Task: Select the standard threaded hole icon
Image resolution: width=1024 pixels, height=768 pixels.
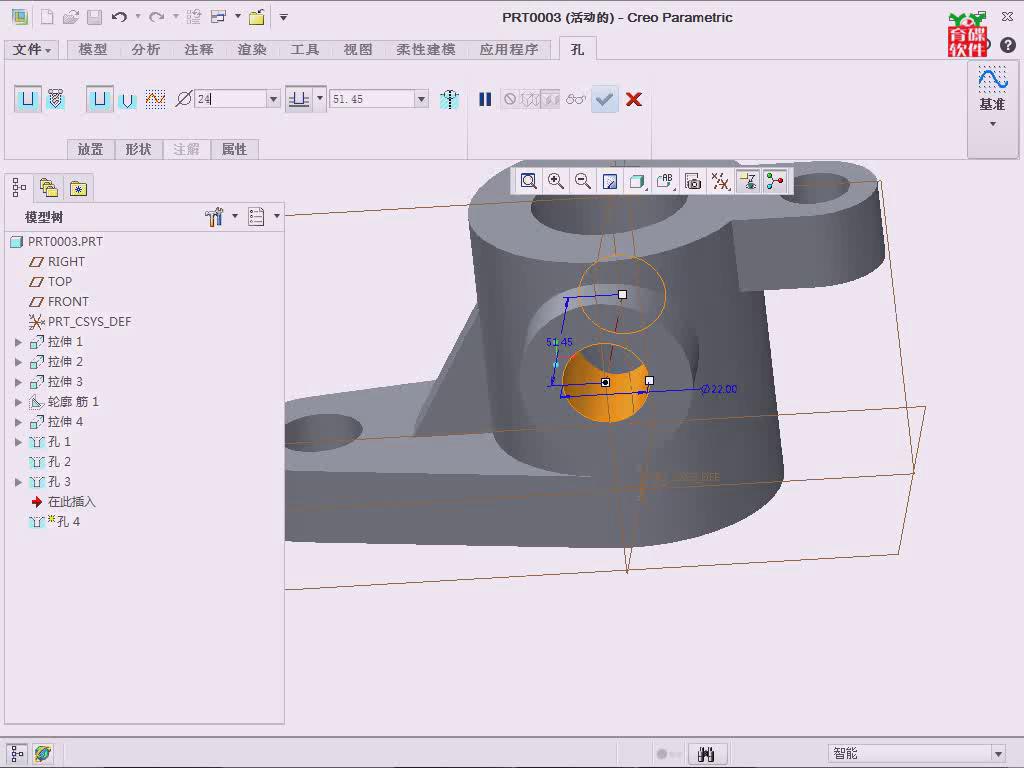Action: point(56,99)
